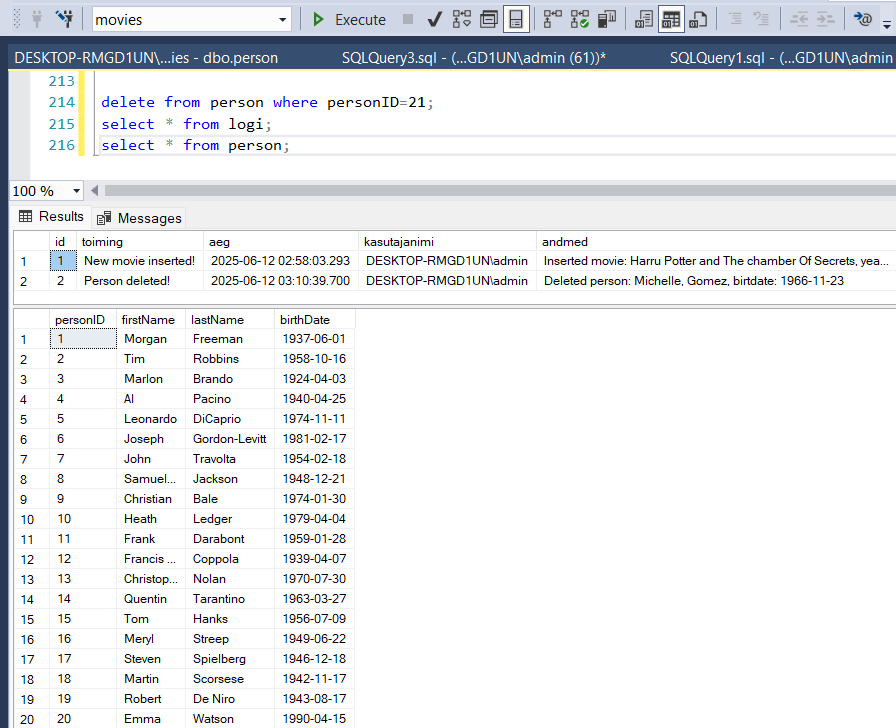Click the 'Tarantino' last name cell
This screenshot has height=728, width=896.
coord(230,599)
